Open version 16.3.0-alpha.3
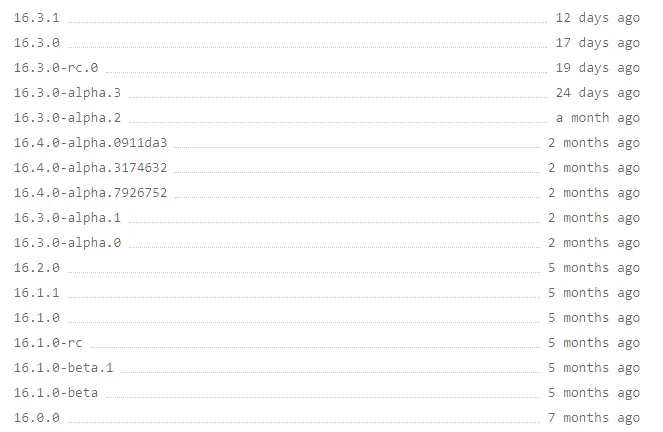Image resolution: width=663 pixels, height=432 pixels. click(x=67, y=93)
